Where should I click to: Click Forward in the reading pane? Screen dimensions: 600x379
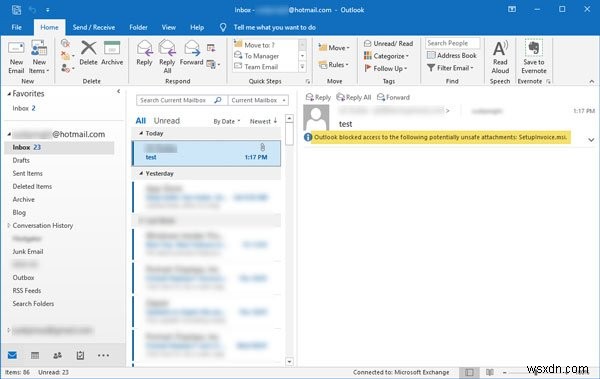pyautogui.click(x=393, y=97)
